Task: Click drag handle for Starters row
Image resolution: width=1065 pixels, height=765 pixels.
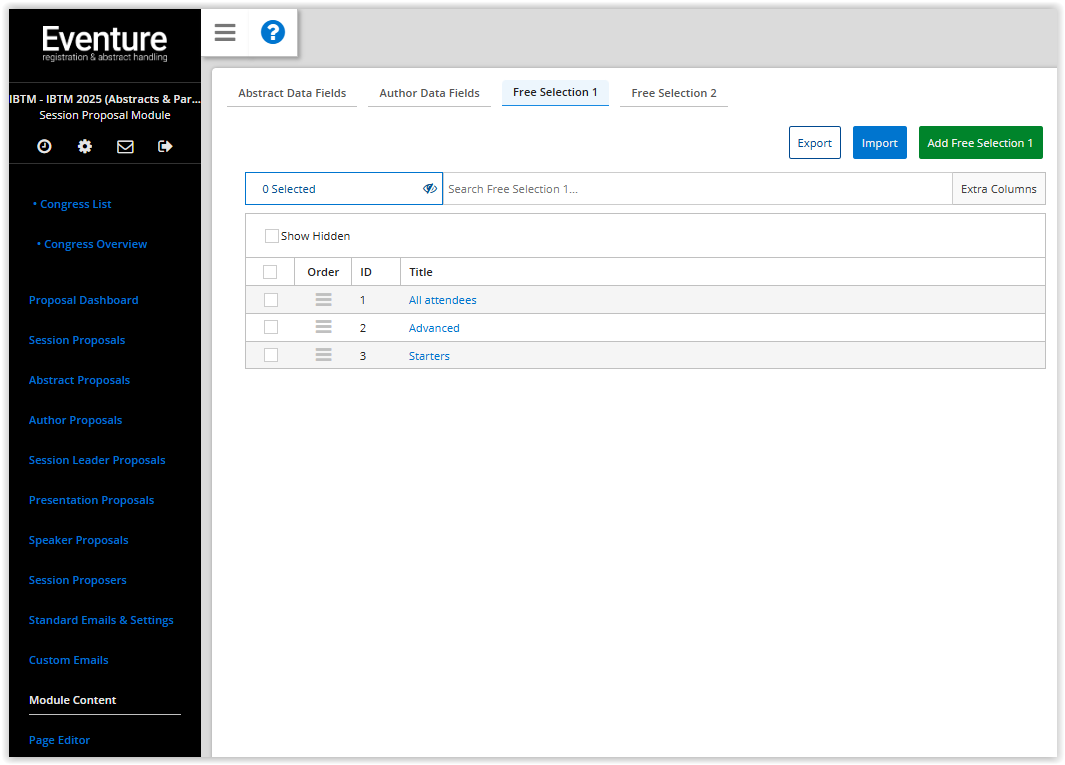Action: click(323, 355)
